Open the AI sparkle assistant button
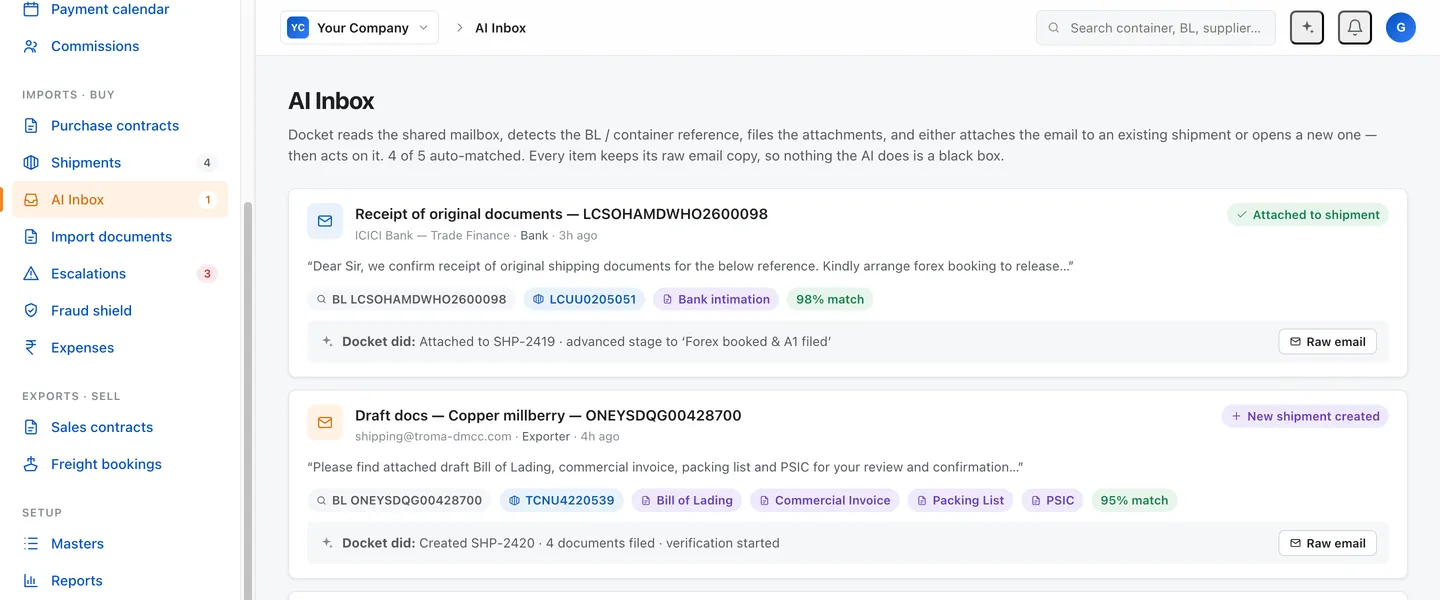 (1307, 28)
